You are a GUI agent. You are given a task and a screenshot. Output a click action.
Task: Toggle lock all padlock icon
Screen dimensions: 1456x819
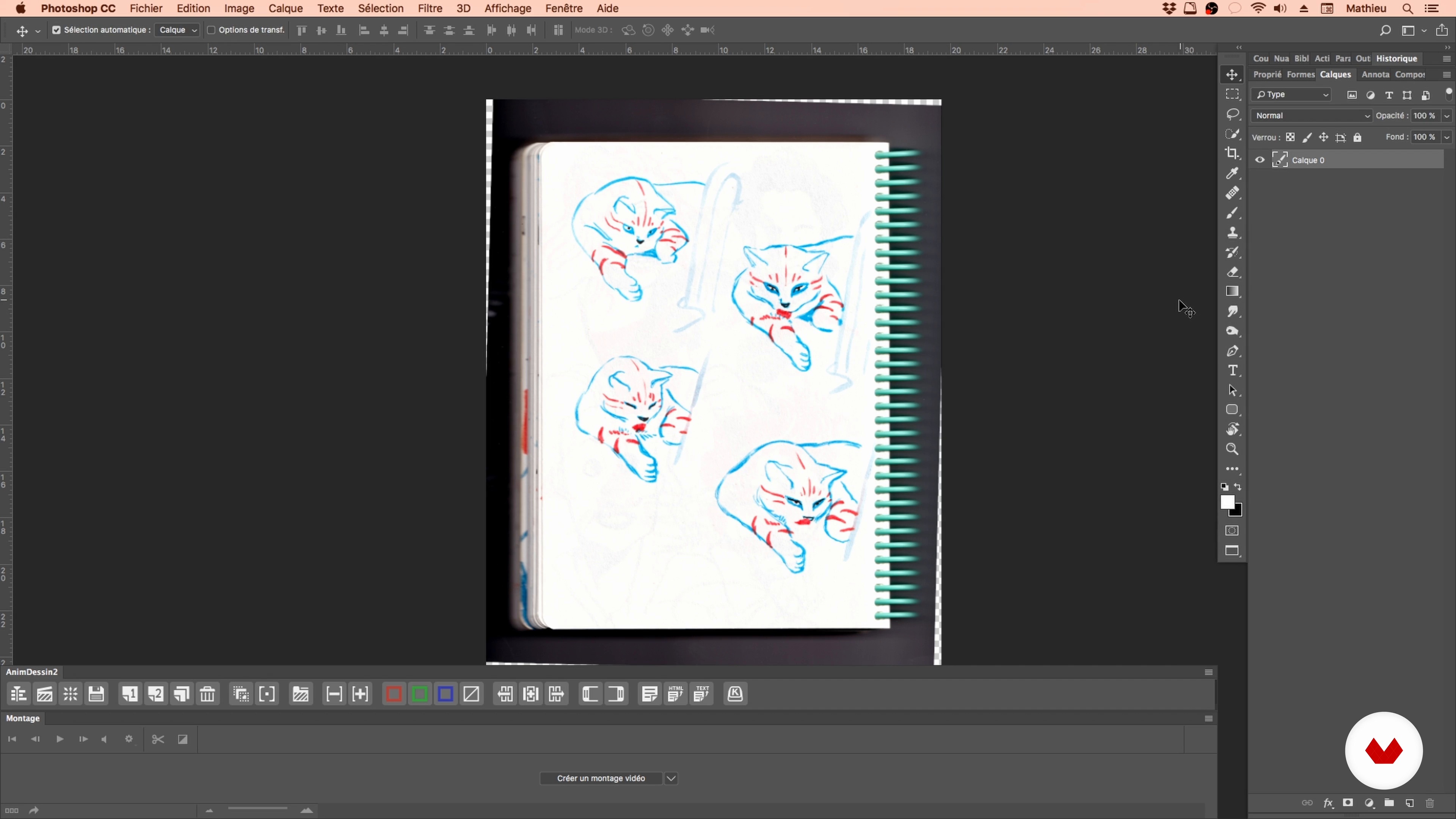point(1358,137)
